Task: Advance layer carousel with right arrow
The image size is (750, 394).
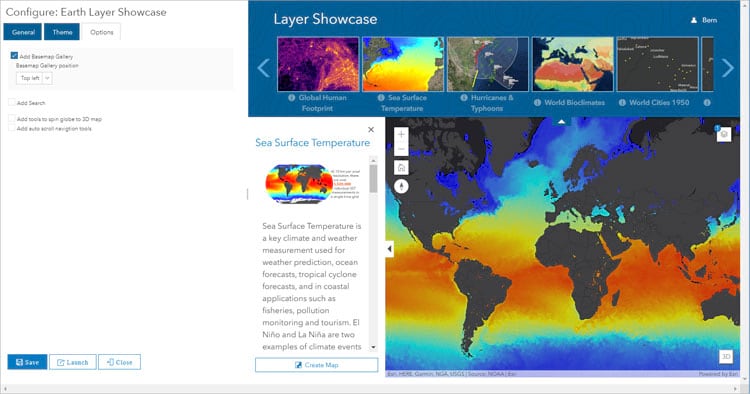Action: pos(728,68)
